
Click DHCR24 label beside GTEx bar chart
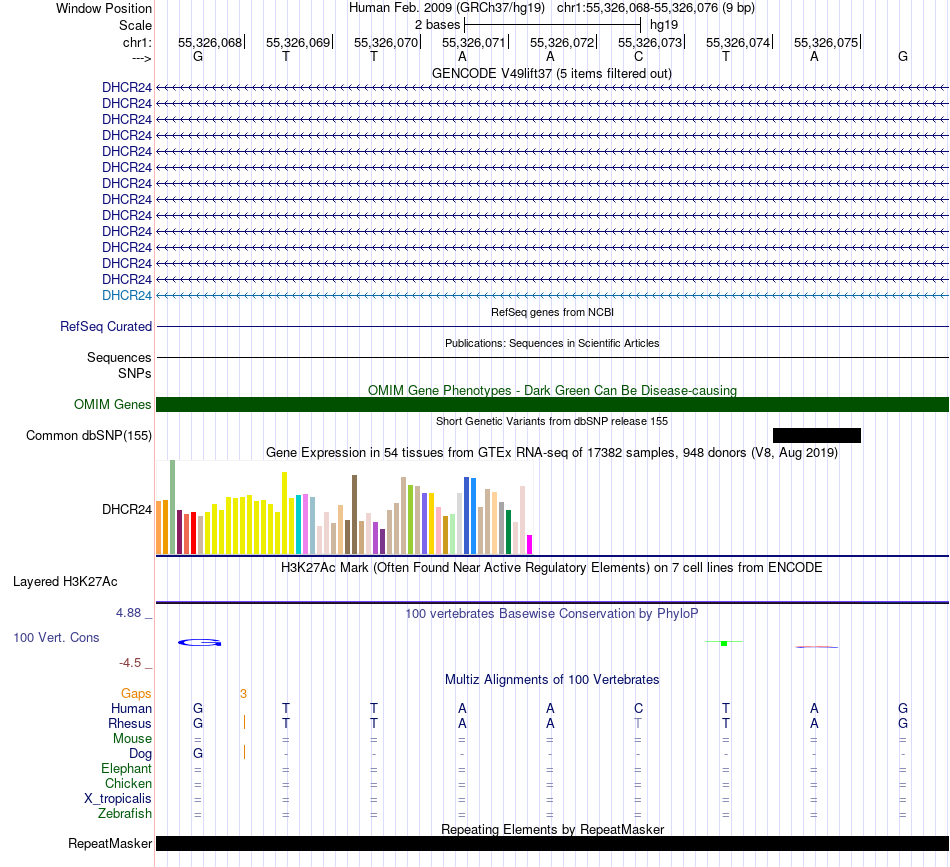[x=127, y=510]
